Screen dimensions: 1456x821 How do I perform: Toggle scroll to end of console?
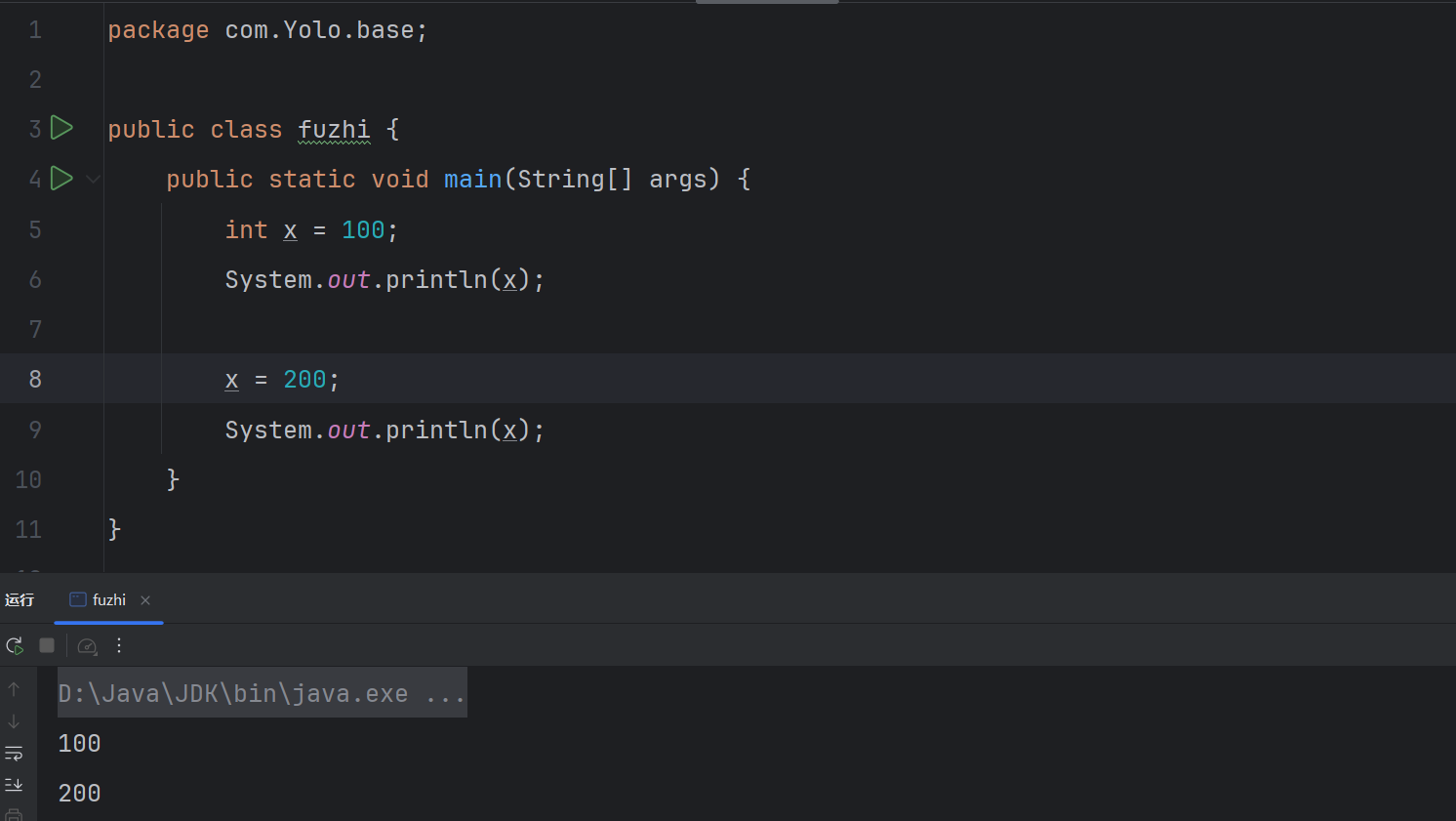click(x=14, y=784)
